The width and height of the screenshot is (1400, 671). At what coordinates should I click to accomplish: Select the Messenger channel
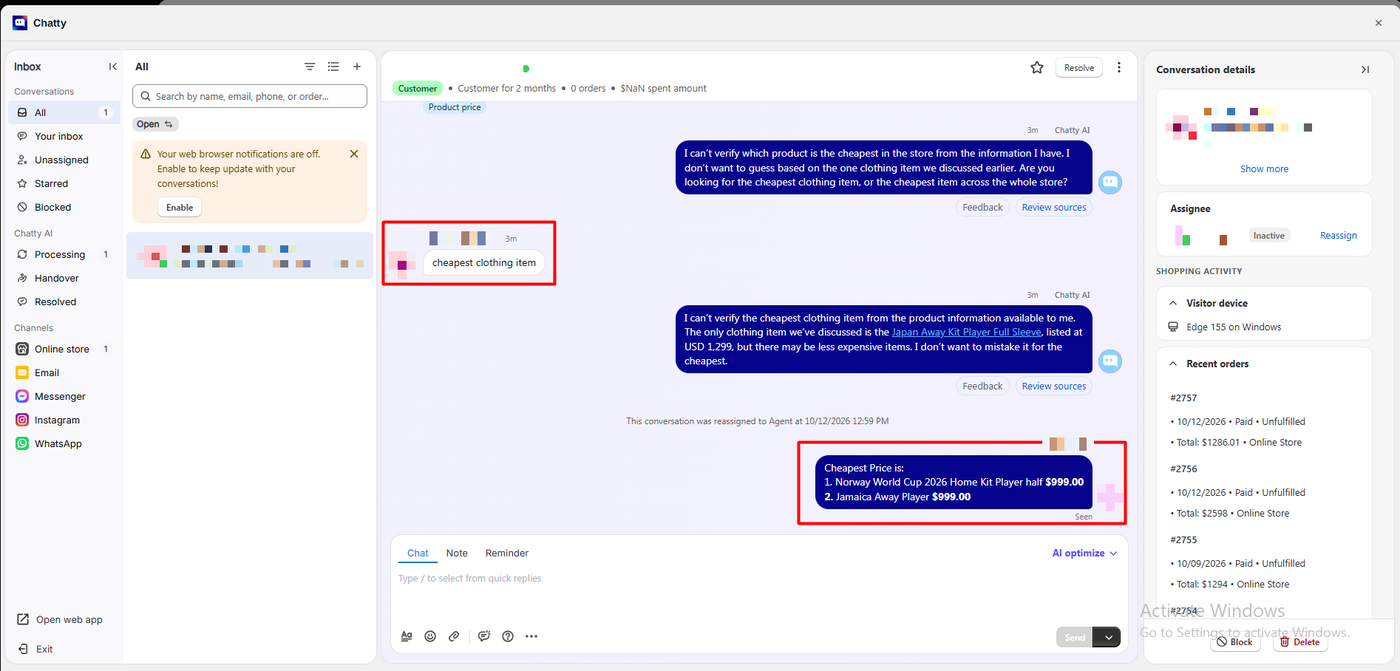[64, 396]
